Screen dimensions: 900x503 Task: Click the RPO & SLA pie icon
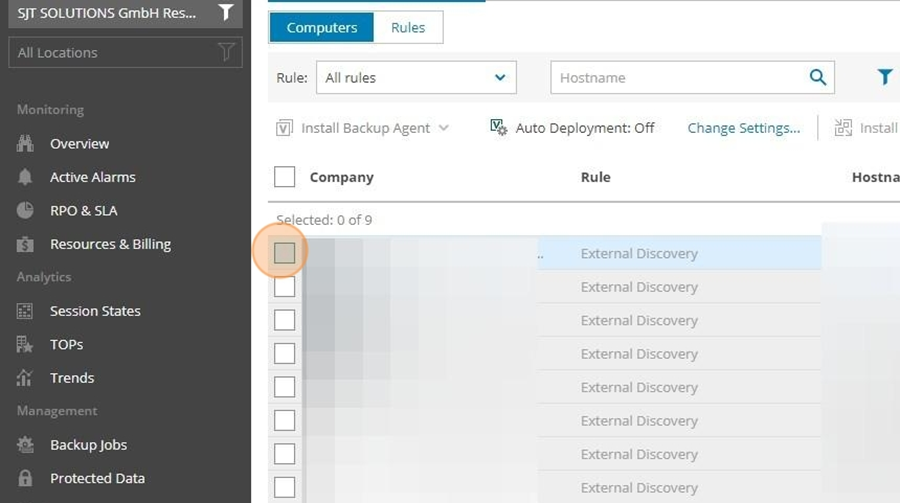coord(25,210)
